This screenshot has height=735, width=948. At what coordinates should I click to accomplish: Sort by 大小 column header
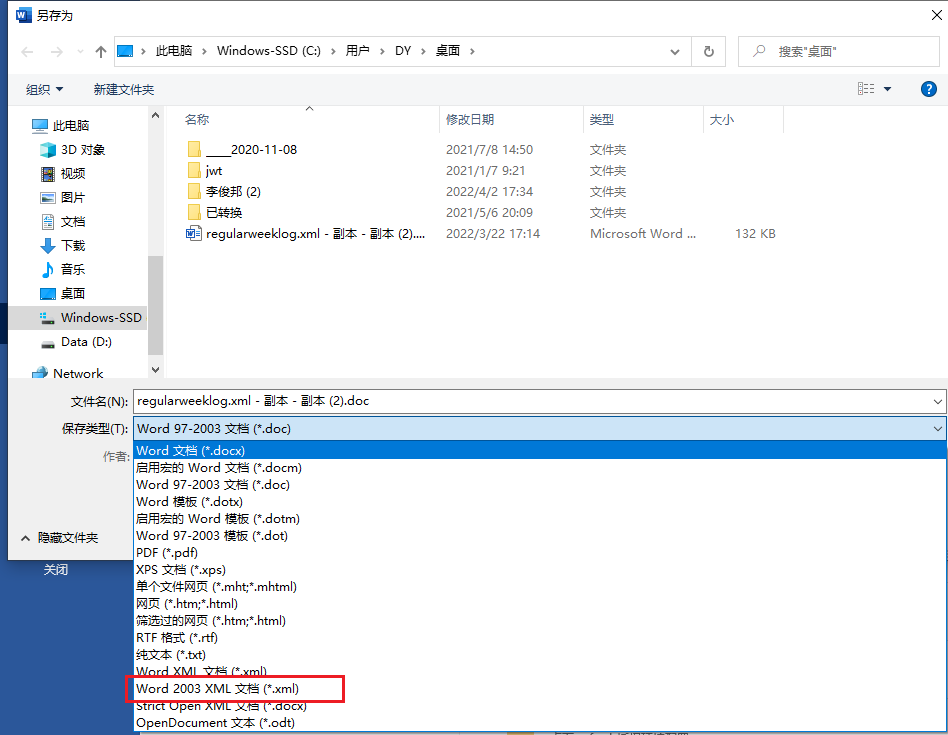pos(721,120)
